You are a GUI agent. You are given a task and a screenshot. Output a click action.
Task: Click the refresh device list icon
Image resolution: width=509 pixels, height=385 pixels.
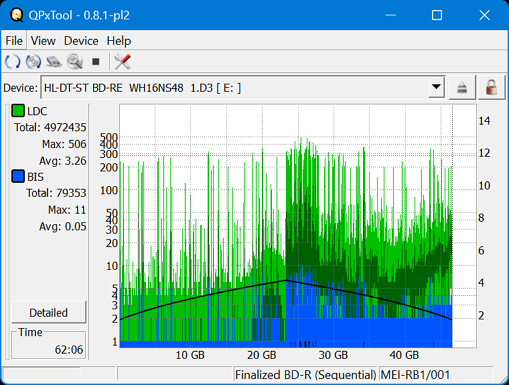pos(13,62)
